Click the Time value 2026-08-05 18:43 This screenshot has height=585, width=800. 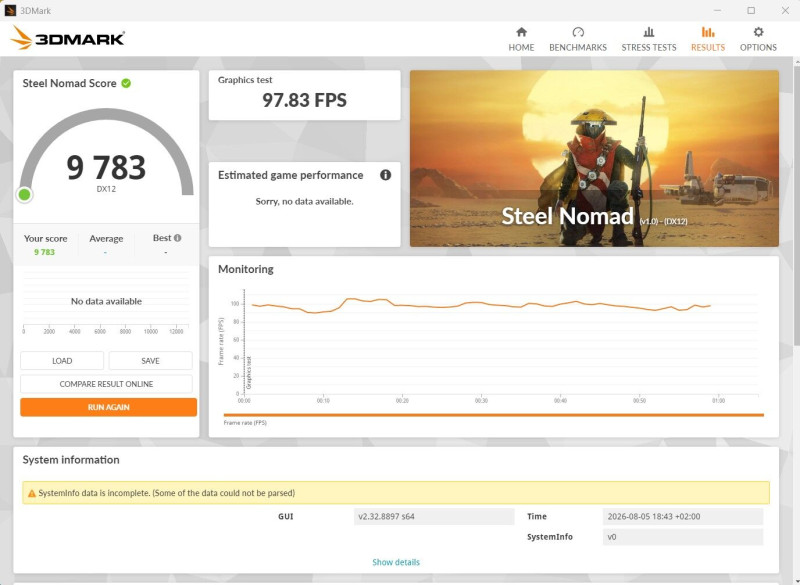click(683, 516)
